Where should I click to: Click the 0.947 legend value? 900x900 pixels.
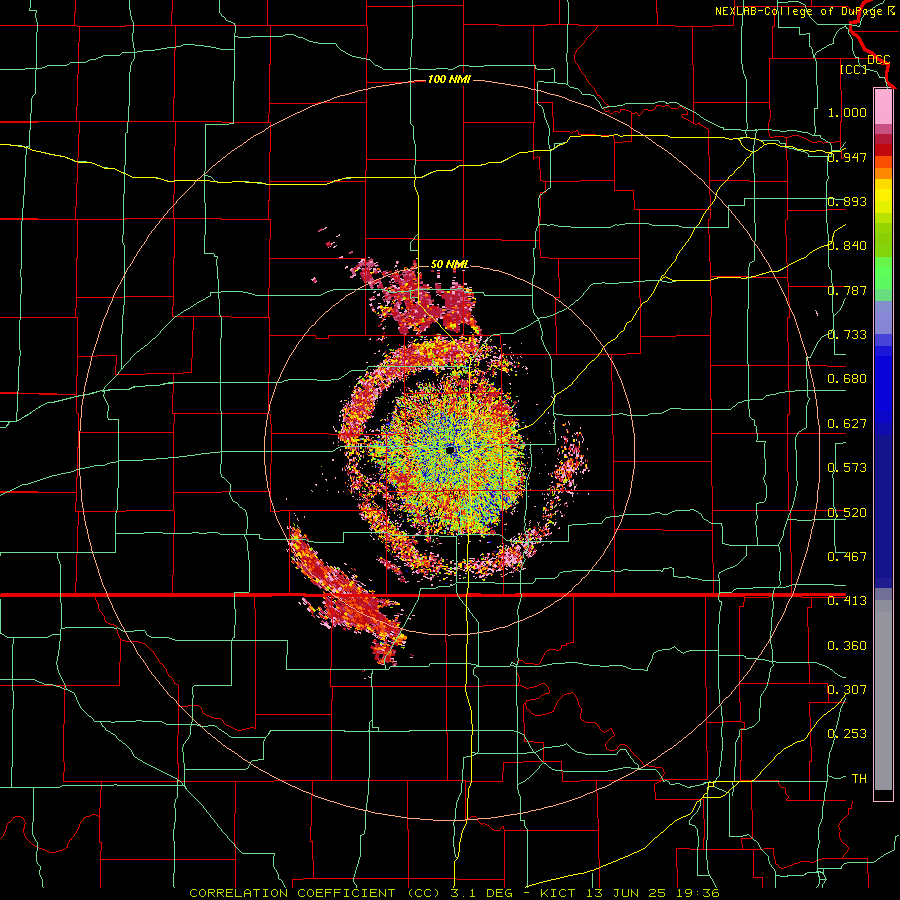[x=847, y=157]
